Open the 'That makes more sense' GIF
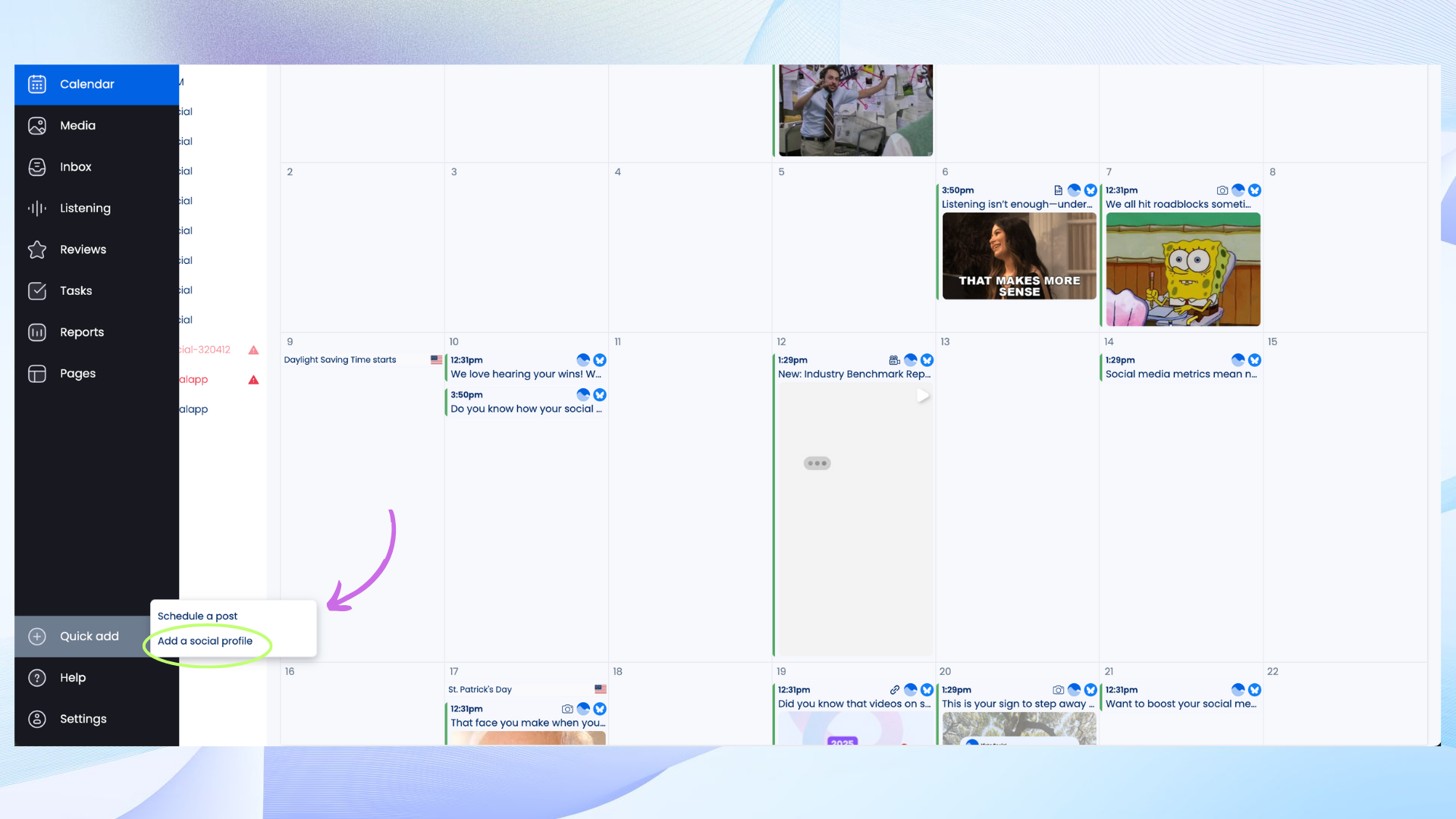The height and width of the screenshot is (819, 1456). click(1018, 256)
